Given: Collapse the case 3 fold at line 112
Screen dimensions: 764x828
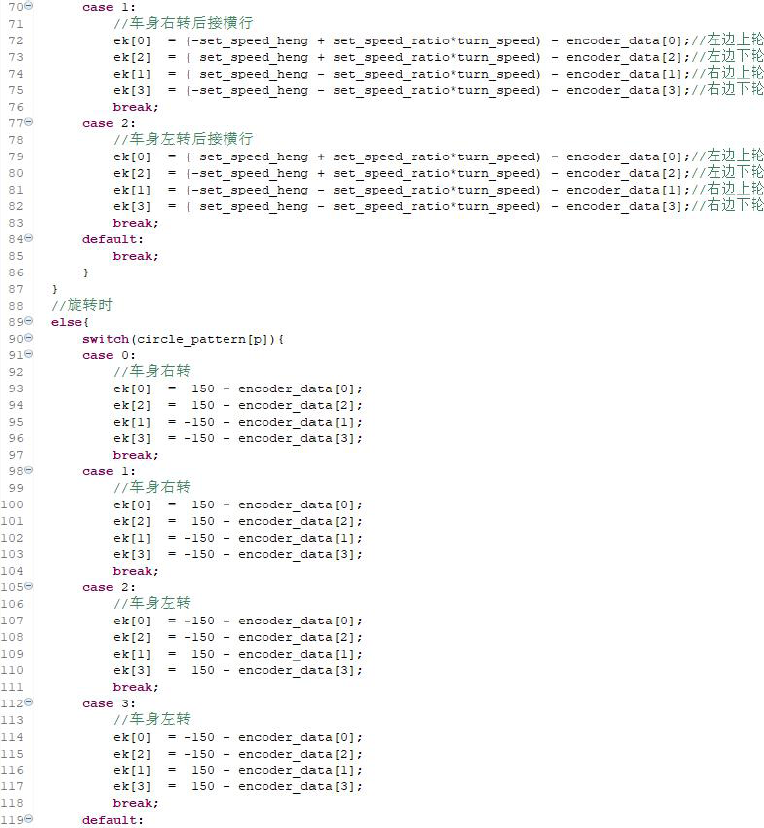Looking at the screenshot, I should point(29,702).
